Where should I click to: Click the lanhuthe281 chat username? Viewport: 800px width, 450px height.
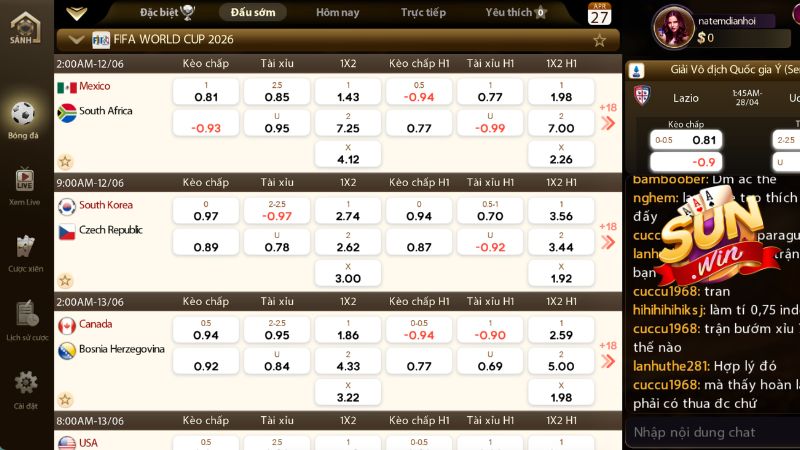pyautogui.click(x=671, y=366)
